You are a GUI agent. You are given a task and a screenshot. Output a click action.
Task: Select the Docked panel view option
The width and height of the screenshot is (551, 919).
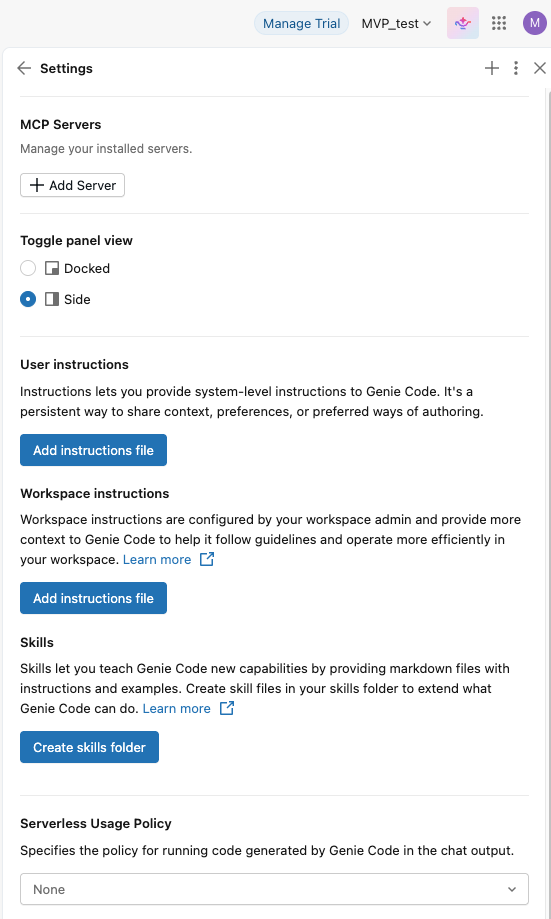pos(28,268)
